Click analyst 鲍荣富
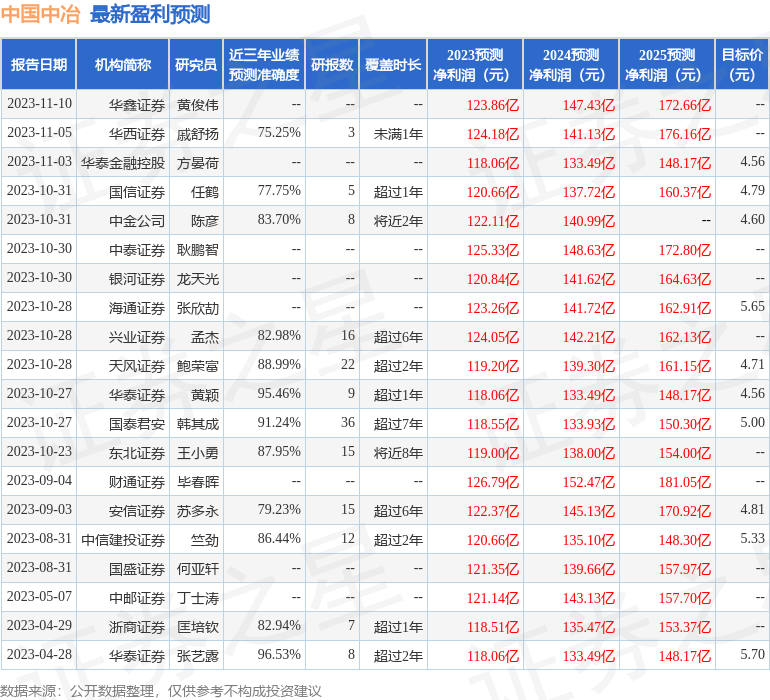The width and height of the screenshot is (770, 700). [197, 366]
